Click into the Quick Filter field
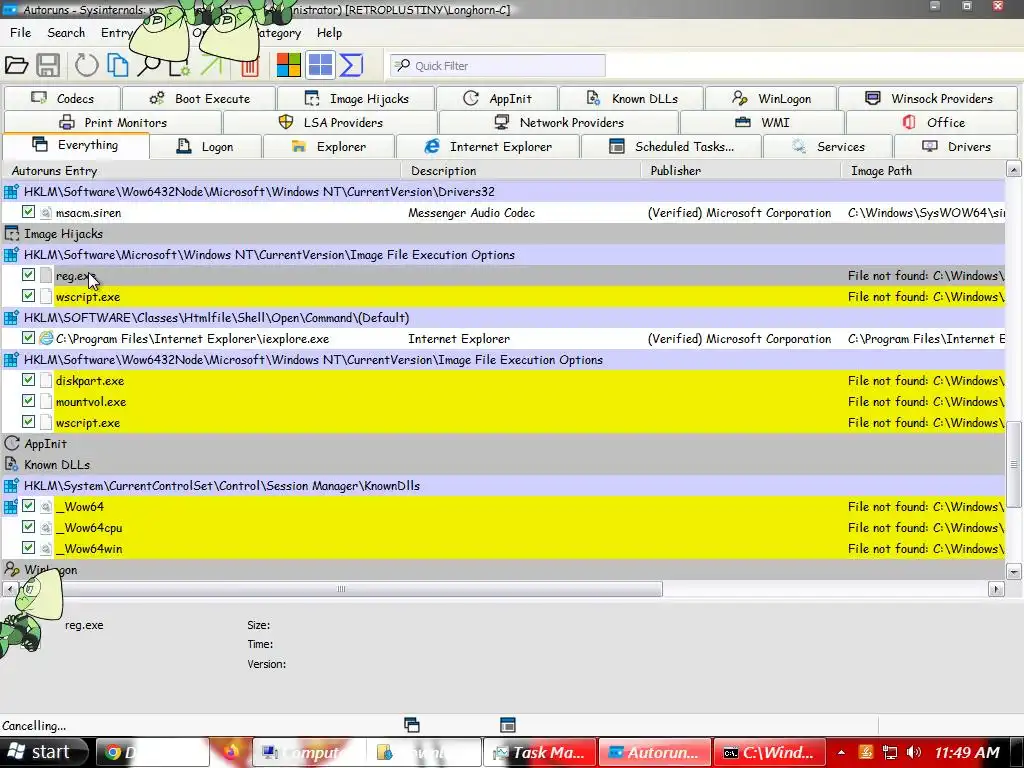The height and width of the screenshot is (768, 1024). [x=498, y=65]
